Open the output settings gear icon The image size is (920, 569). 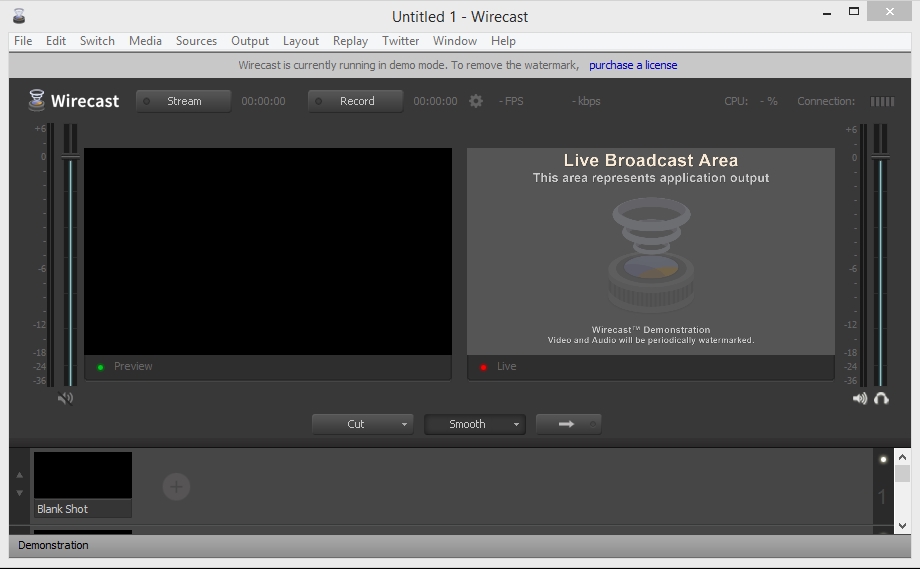(476, 101)
